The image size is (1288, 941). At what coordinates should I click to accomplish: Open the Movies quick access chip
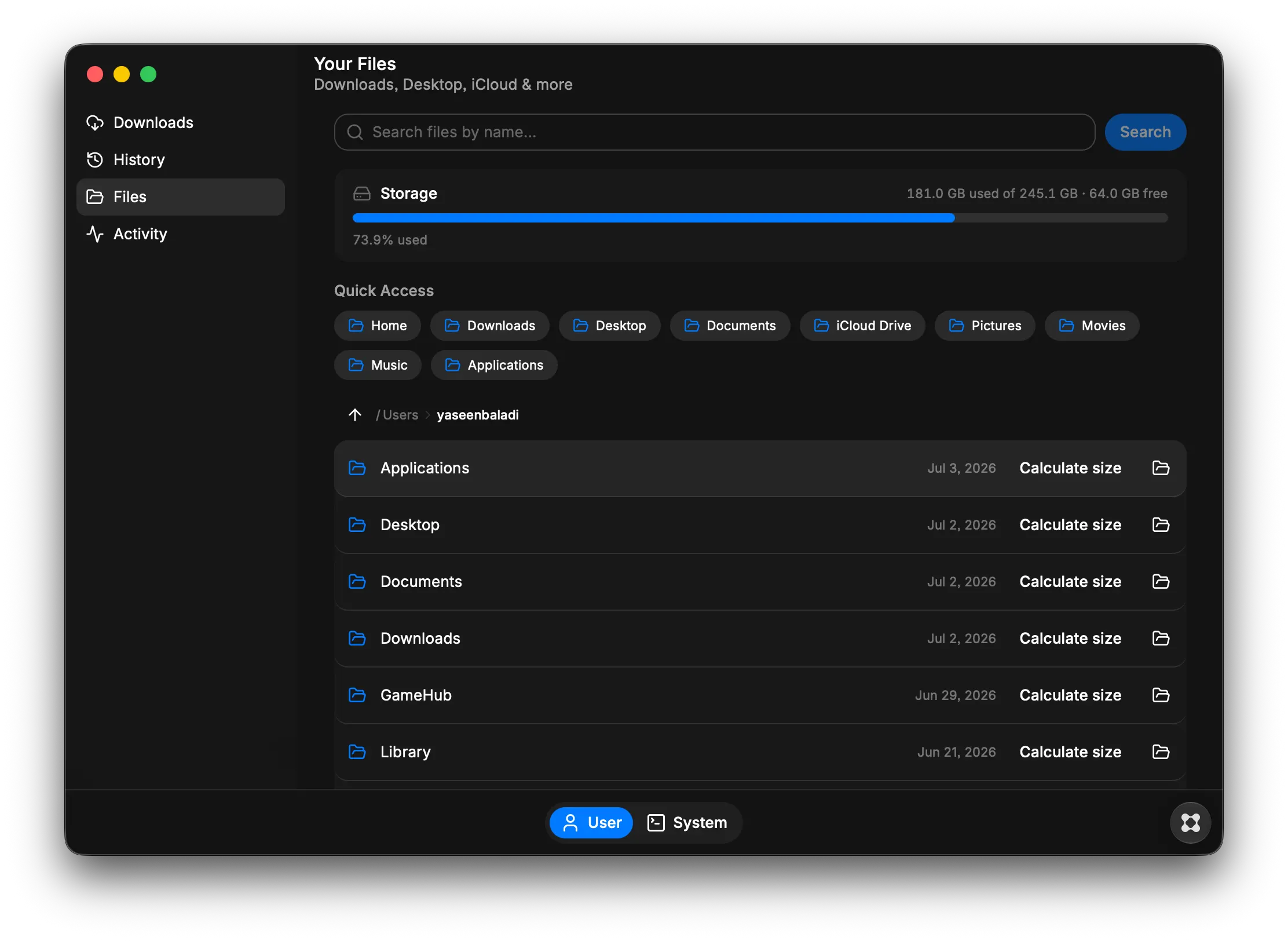coord(1092,326)
